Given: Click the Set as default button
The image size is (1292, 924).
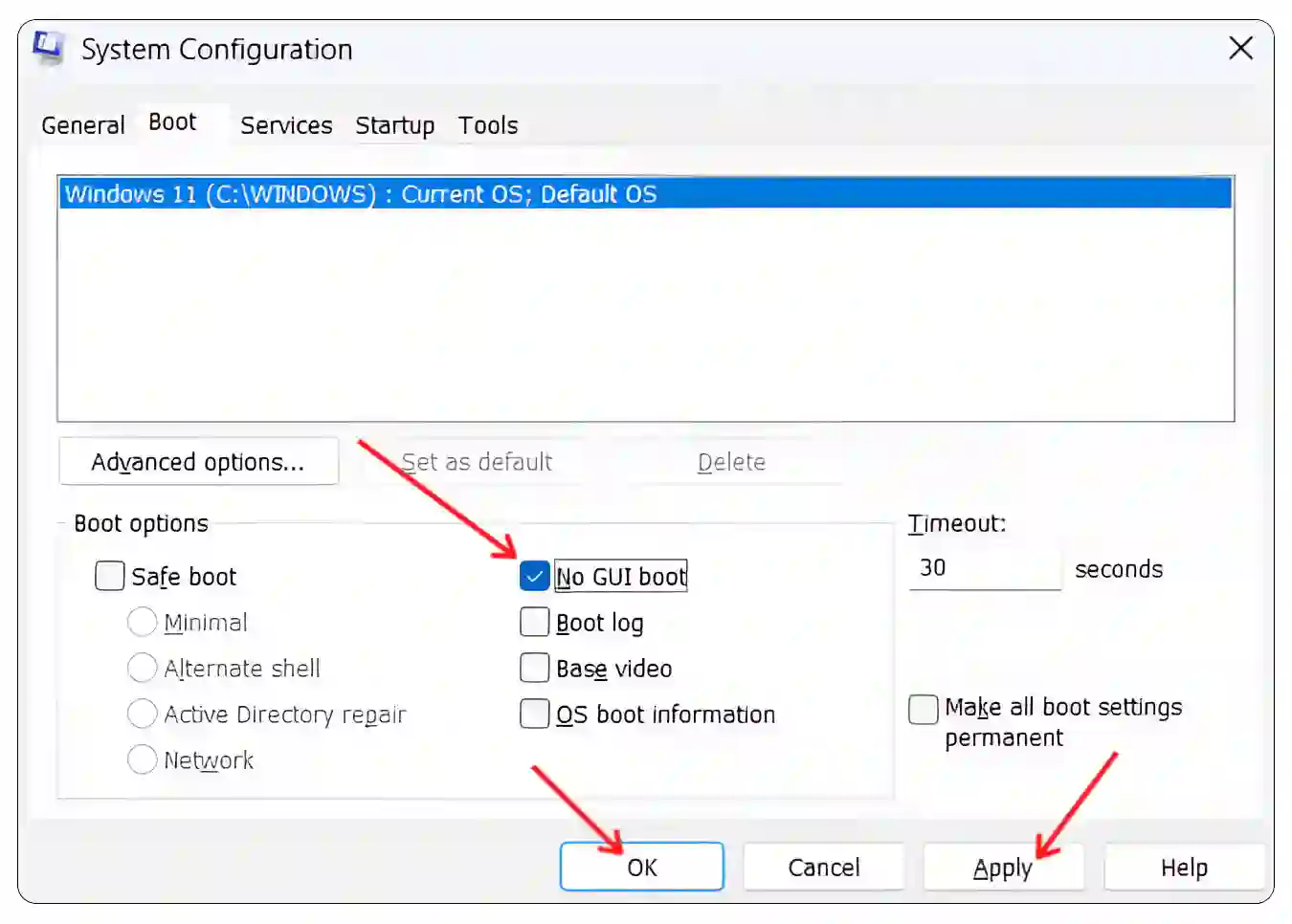Looking at the screenshot, I should 477,462.
